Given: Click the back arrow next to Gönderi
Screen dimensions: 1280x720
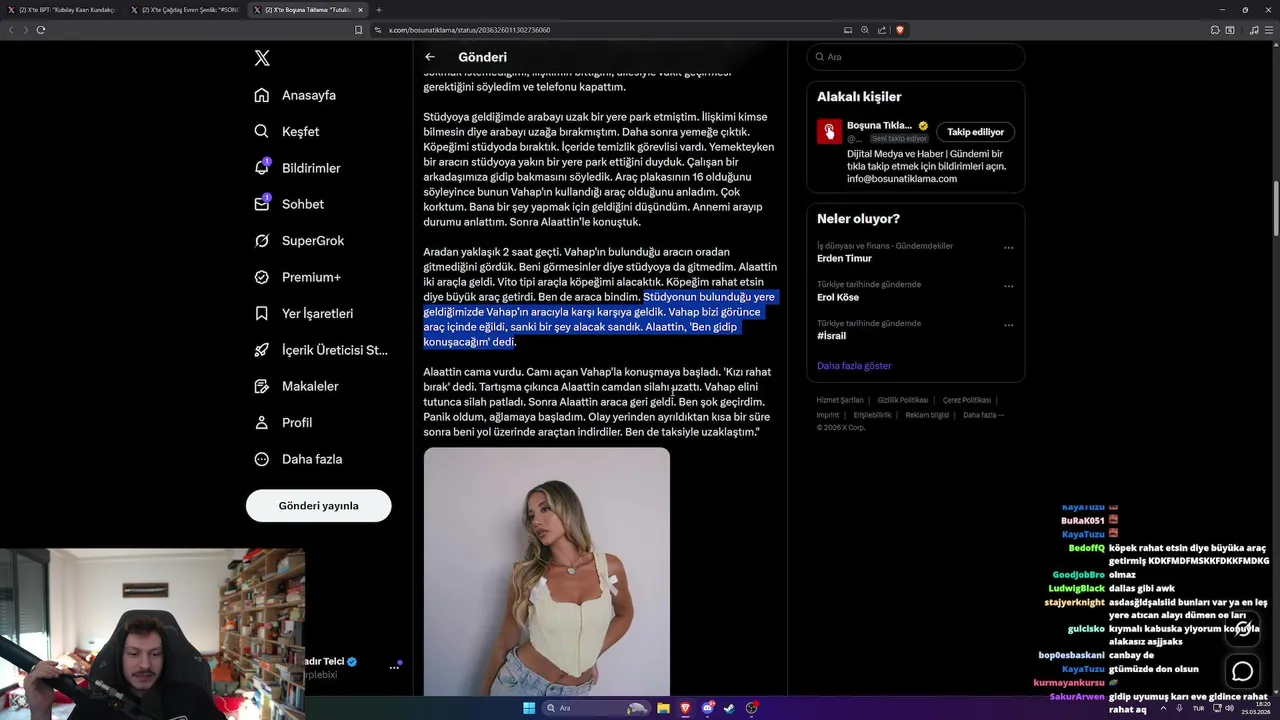Looking at the screenshot, I should click(430, 57).
